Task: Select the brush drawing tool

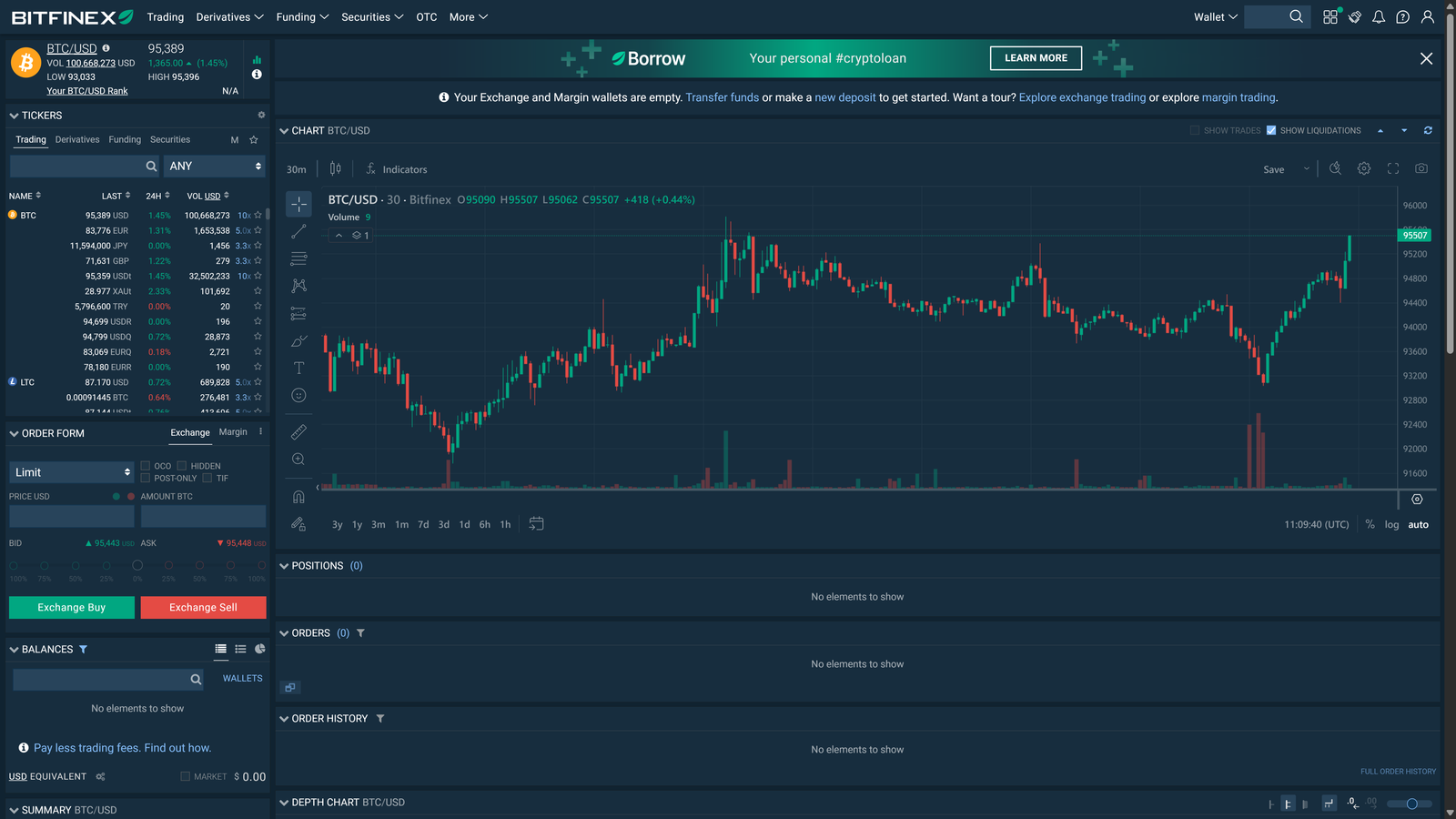Action: pos(298,340)
